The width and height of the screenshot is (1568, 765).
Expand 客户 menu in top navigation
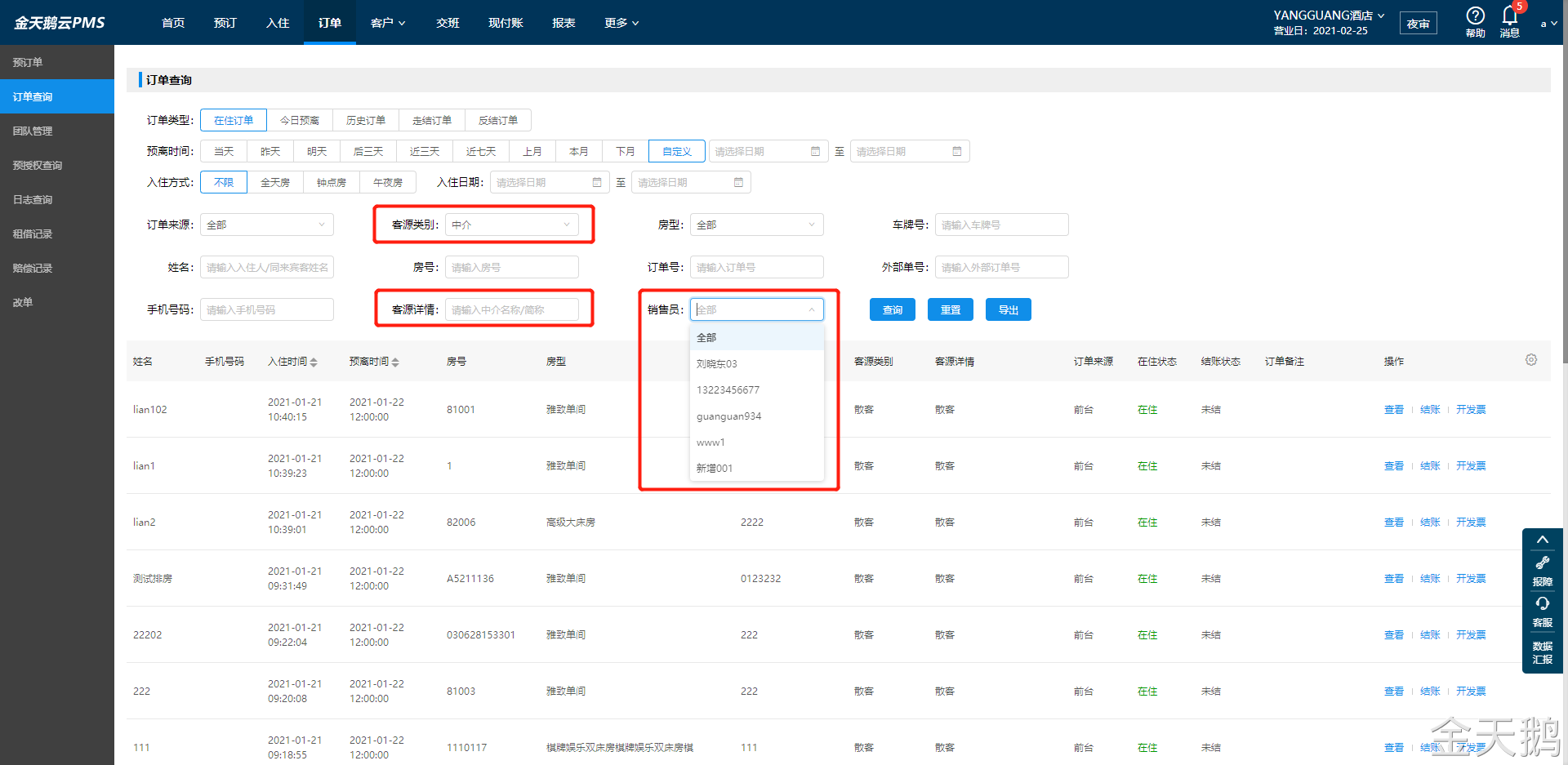click(388, 23)
